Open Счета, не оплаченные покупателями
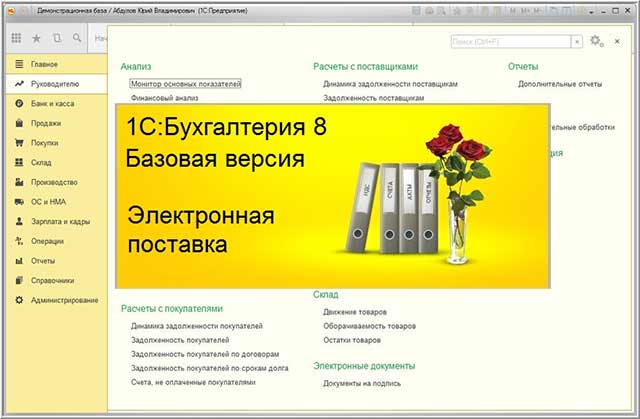 193,382
